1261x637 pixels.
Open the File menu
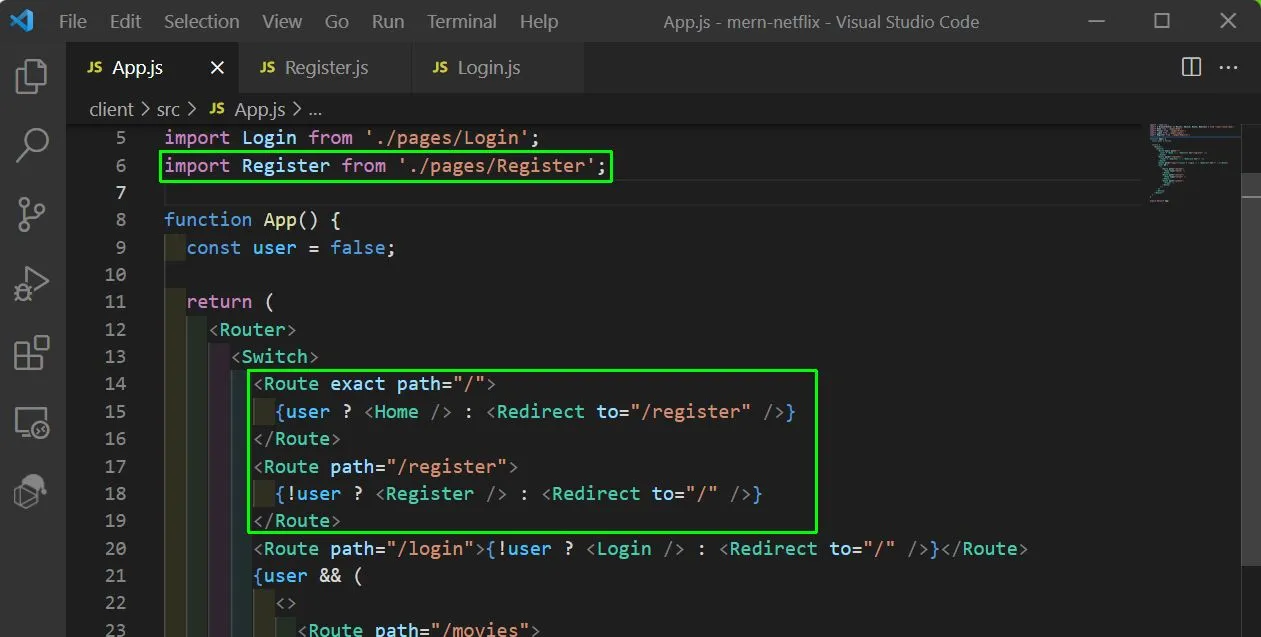pos(73,21)
